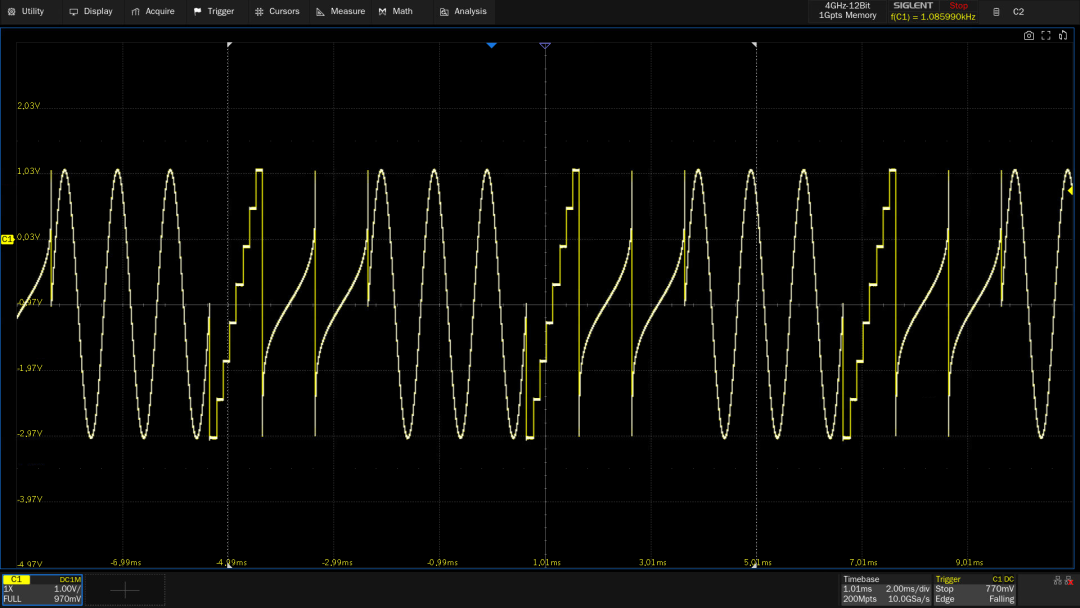The height and width of the screenshot is (608, 1080).
Task: Open the Timebase settings box
Action: 886,589
